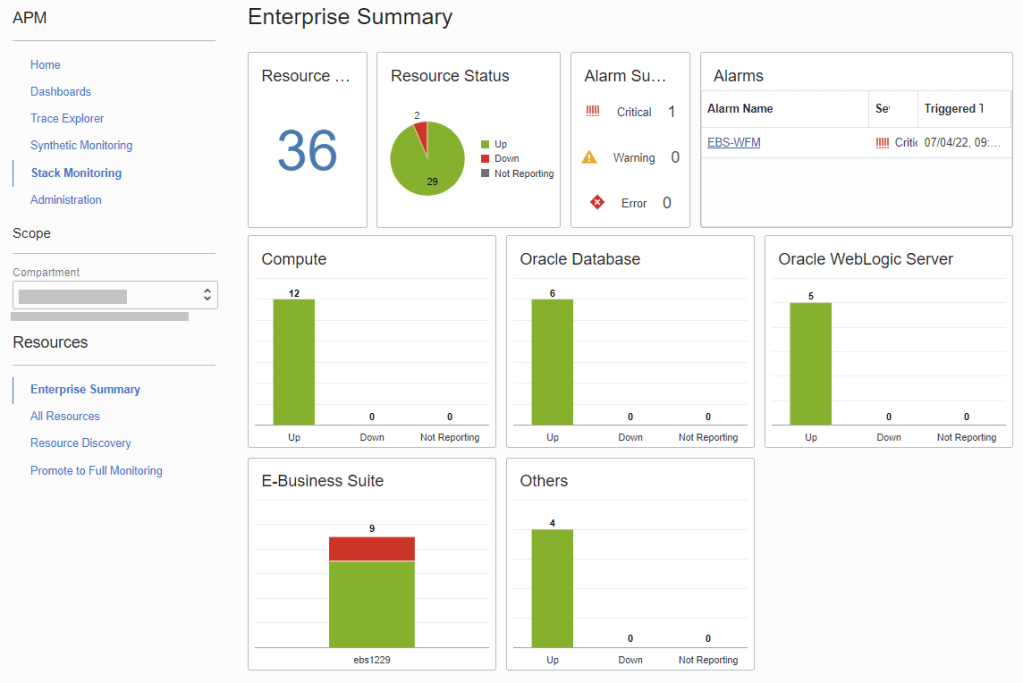This screenshot has width=1023, height=683.
Task: Click the red Error diamond icon
Action: (597, 202)
